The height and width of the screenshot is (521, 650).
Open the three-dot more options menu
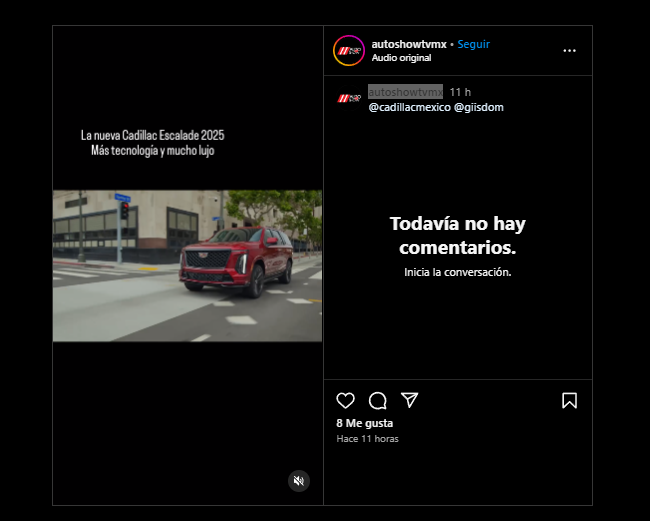point(570,51)
